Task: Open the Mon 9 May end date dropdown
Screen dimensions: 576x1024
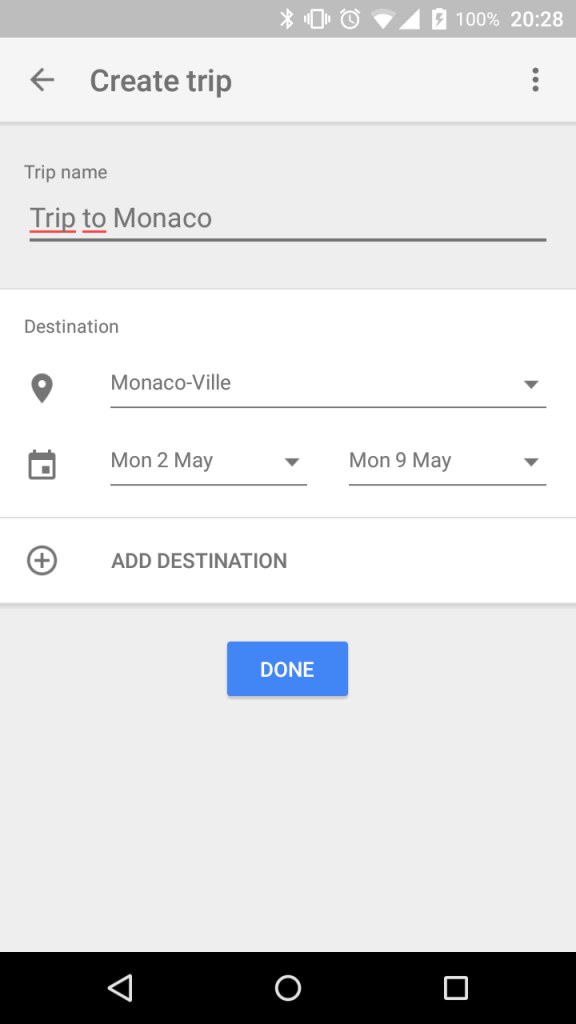Action: 447,461
